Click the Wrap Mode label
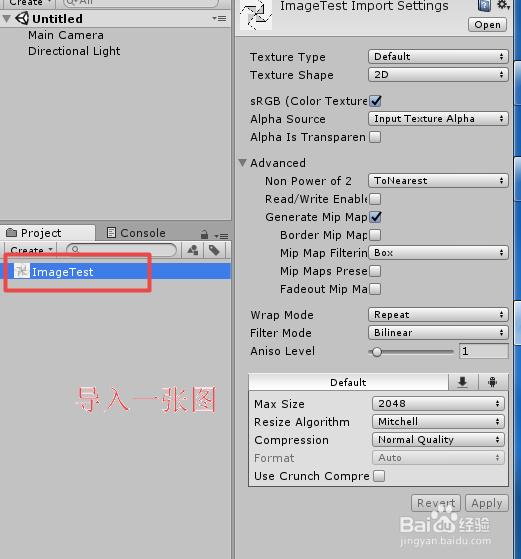521x559 pixels. [x=282, y=315]
